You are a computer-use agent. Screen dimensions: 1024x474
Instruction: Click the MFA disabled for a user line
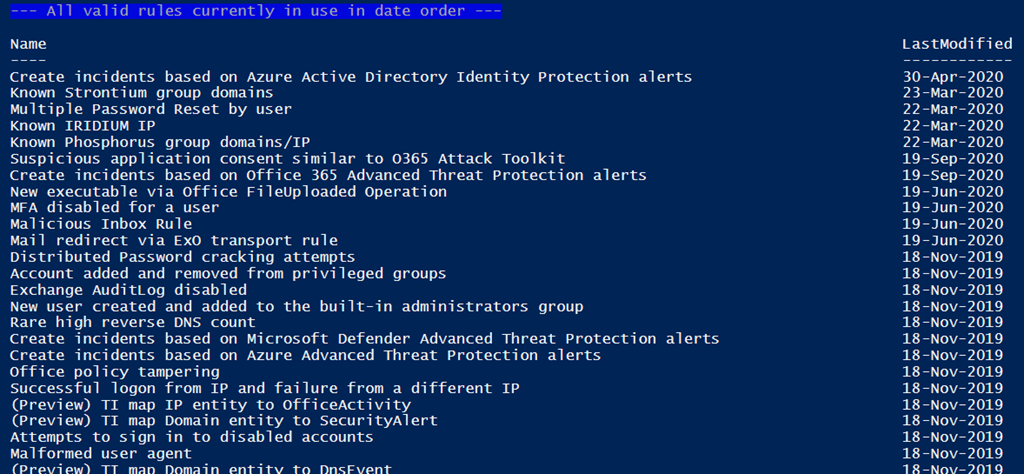coord(114,207)
